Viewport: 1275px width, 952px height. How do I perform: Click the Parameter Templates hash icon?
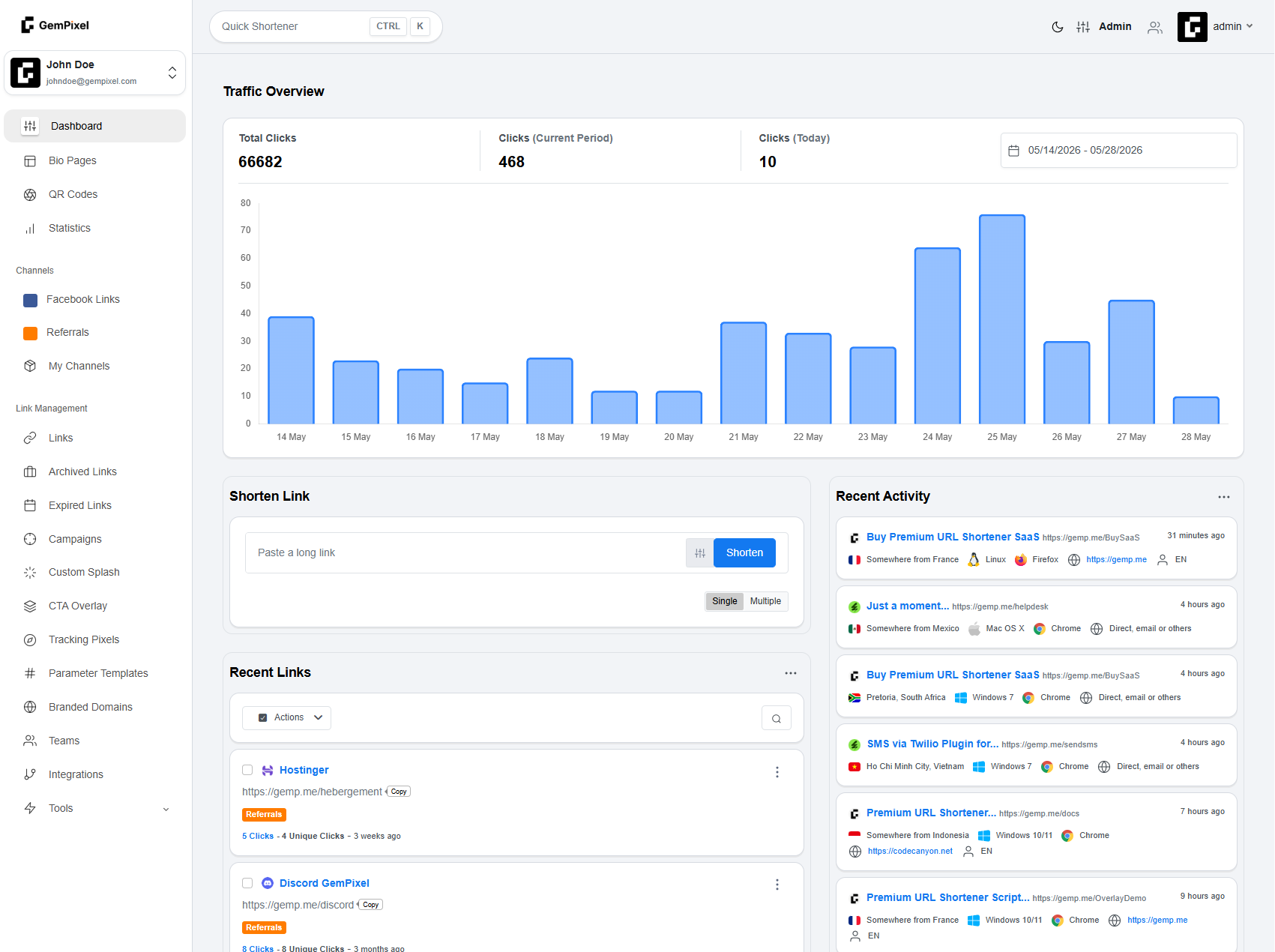coord(30,673)
